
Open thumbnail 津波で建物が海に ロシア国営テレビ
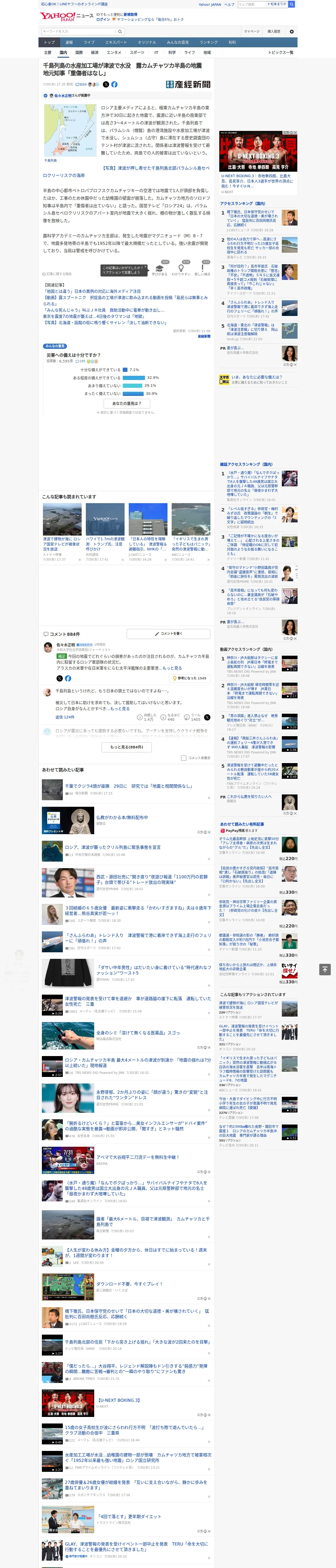click(x=62, y=519)
